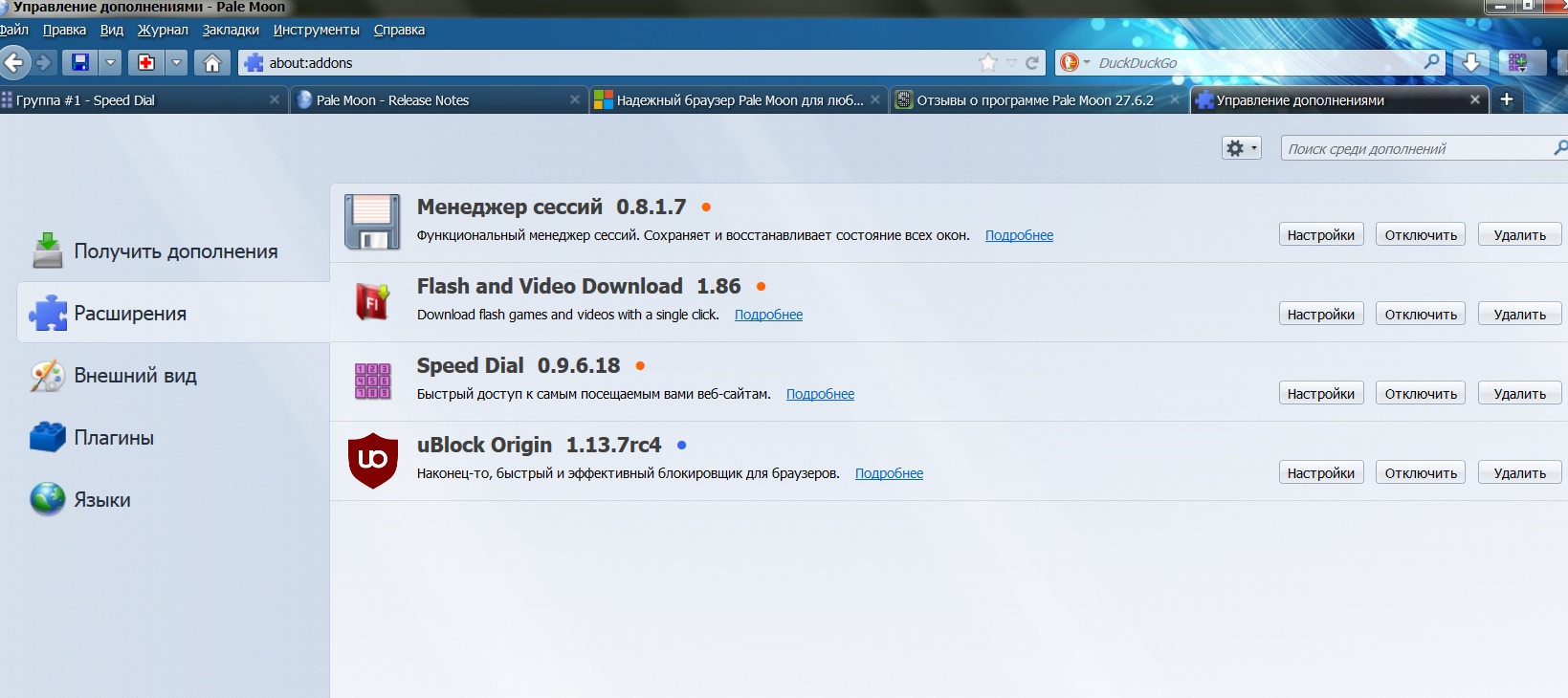The width and height of the screenshot is (1568, 698).
Task: Open Подробнее link for Flash and Video Download
Action: click(768, 315)
